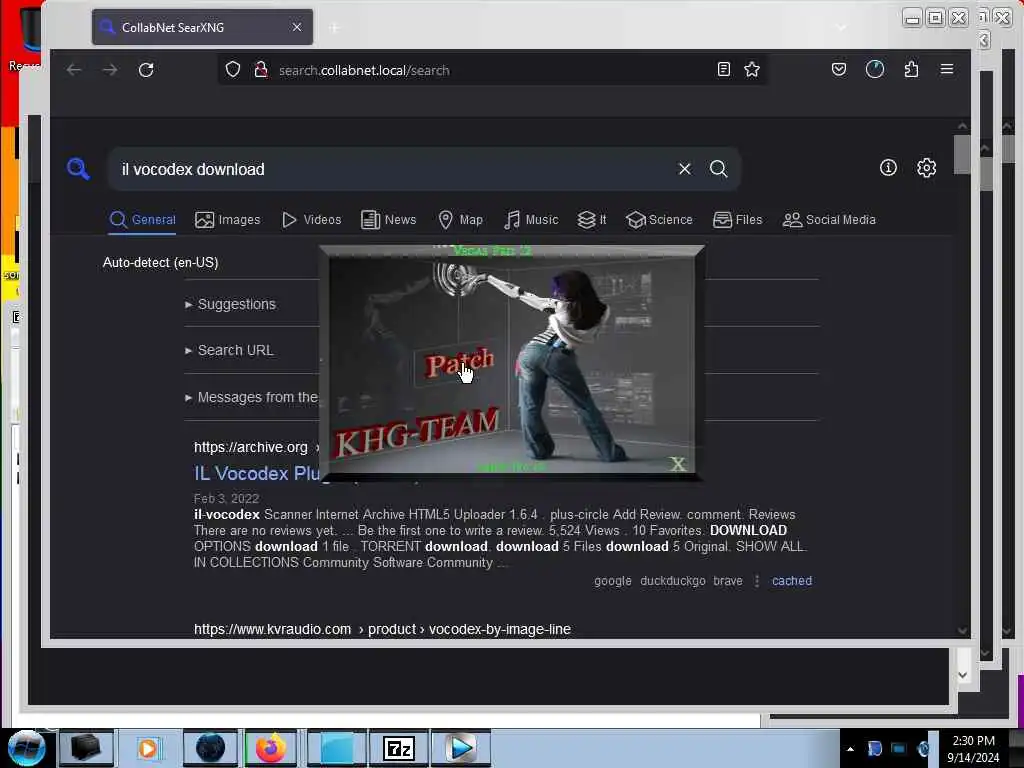Viewport: 1024px width, 768px height.
Task: Open the Auto-detect (en-US) language selector
Action: (161, 263)
